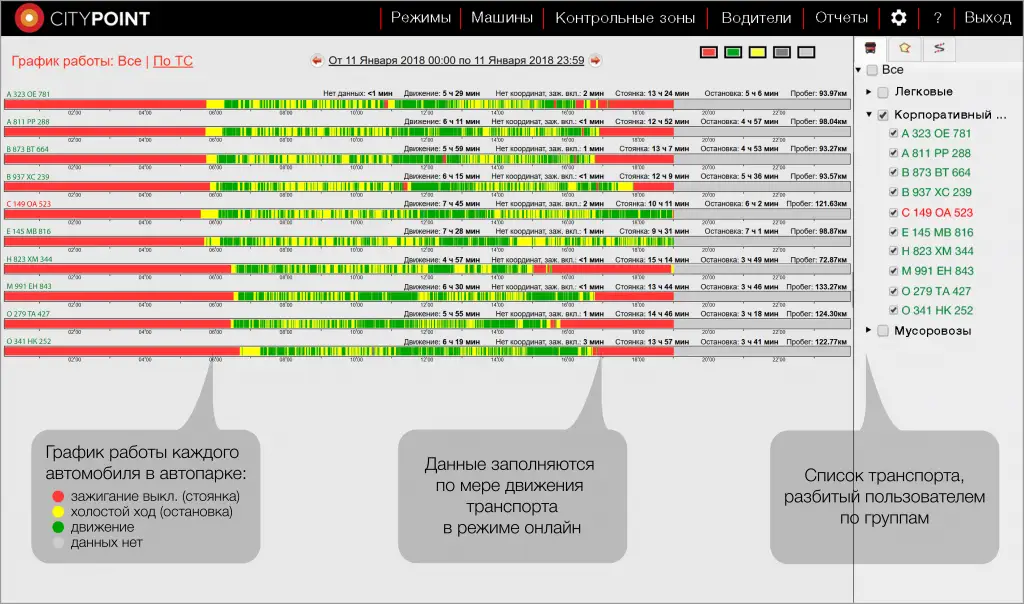
Task: Open the settings gear icon
Action: coord(899,18)
